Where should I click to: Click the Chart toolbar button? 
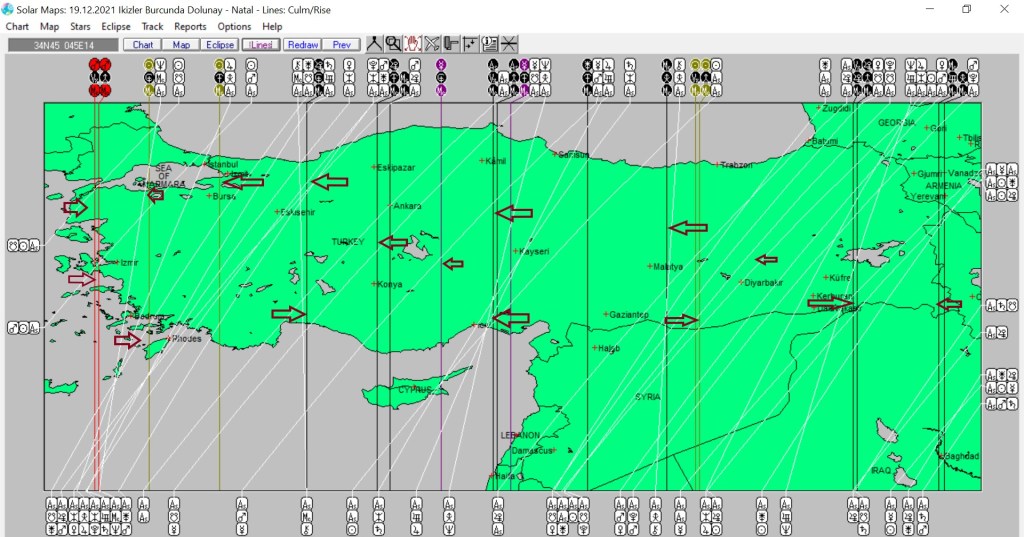coord(143,45)
